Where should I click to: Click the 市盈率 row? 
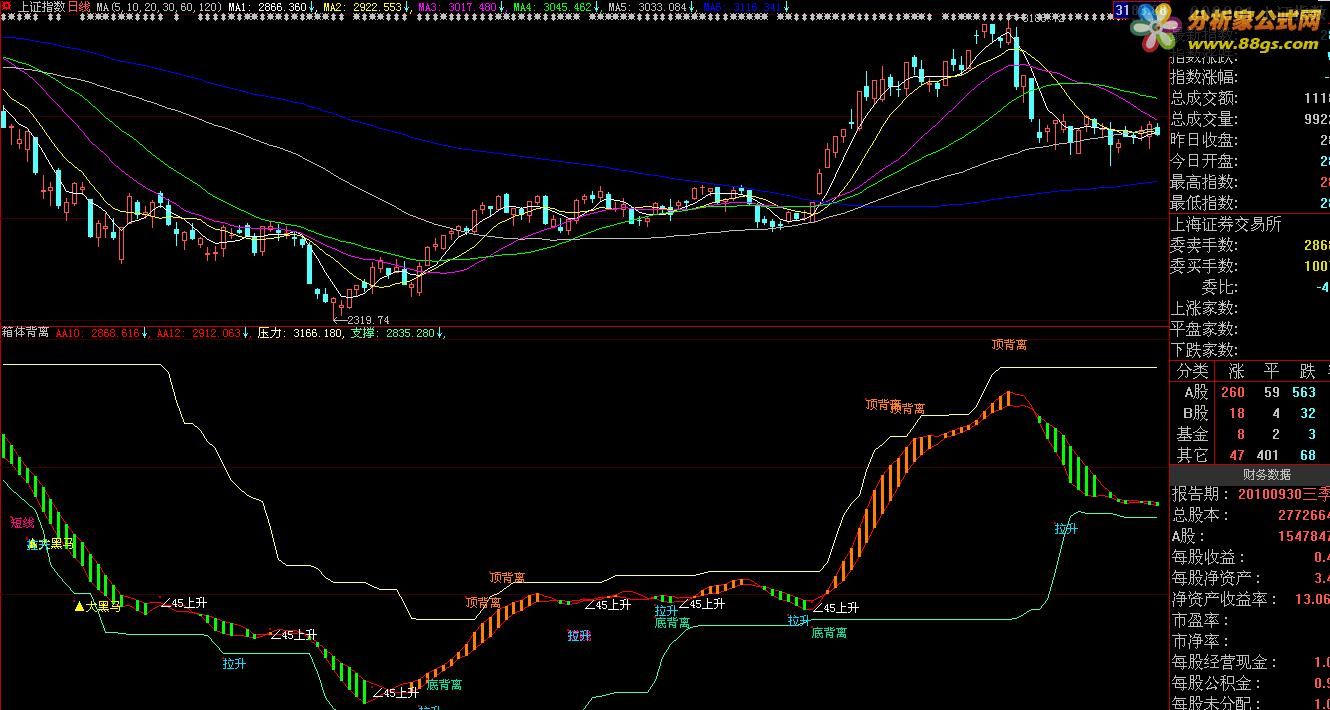point(1249,620)
